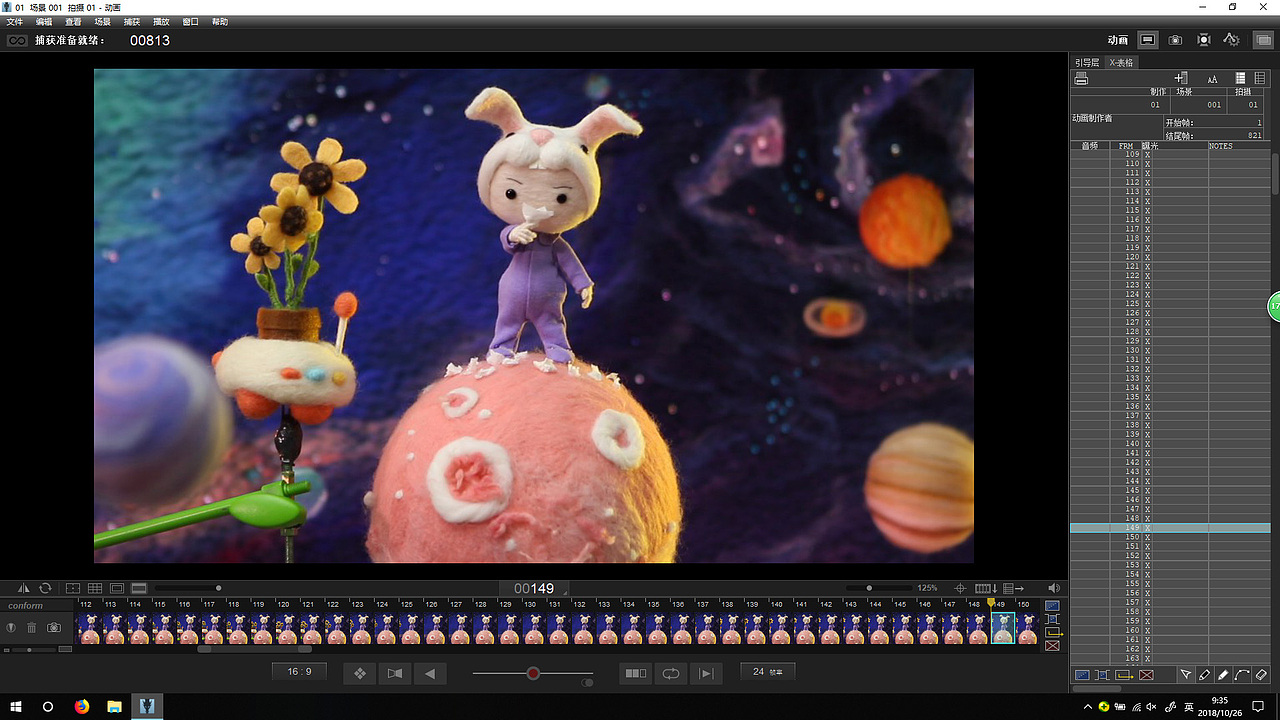
Task: Open the Arc motion control workspace
Action: 1232,40
